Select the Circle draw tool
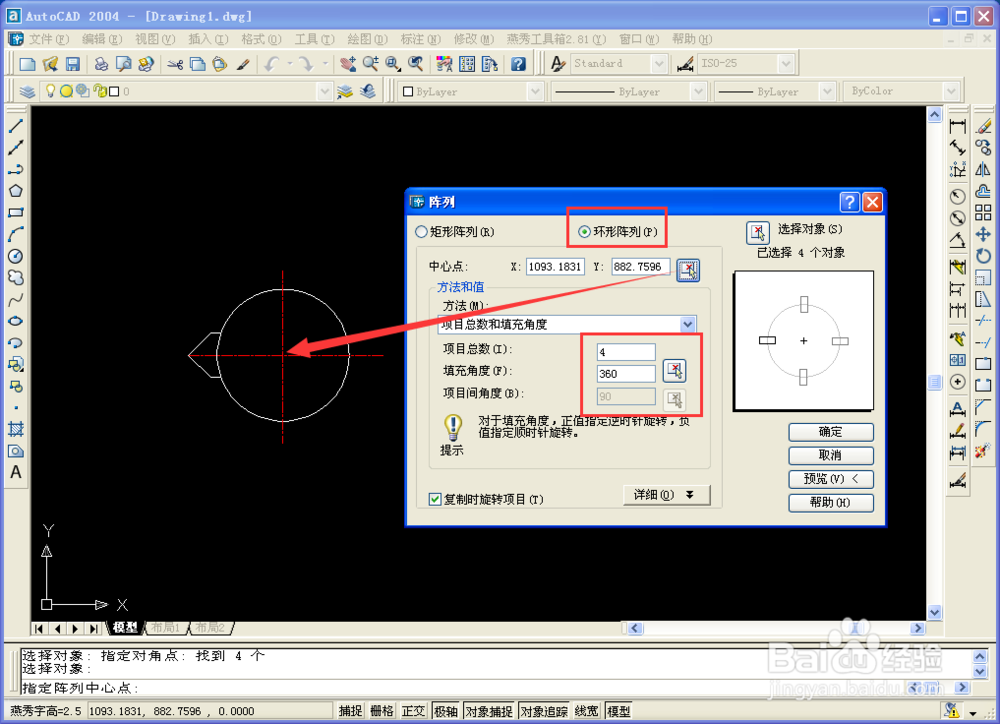The image size is (1000, 724). click(16, 256)
